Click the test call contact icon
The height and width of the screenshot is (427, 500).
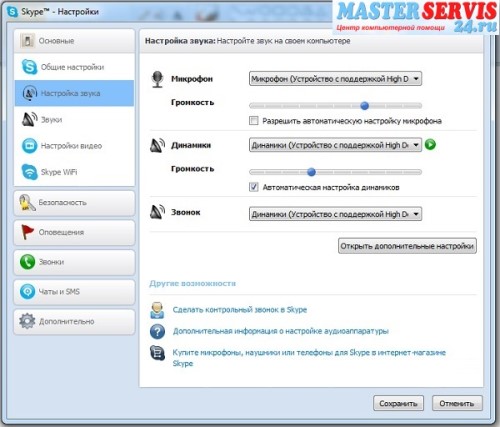pos(157,310)
